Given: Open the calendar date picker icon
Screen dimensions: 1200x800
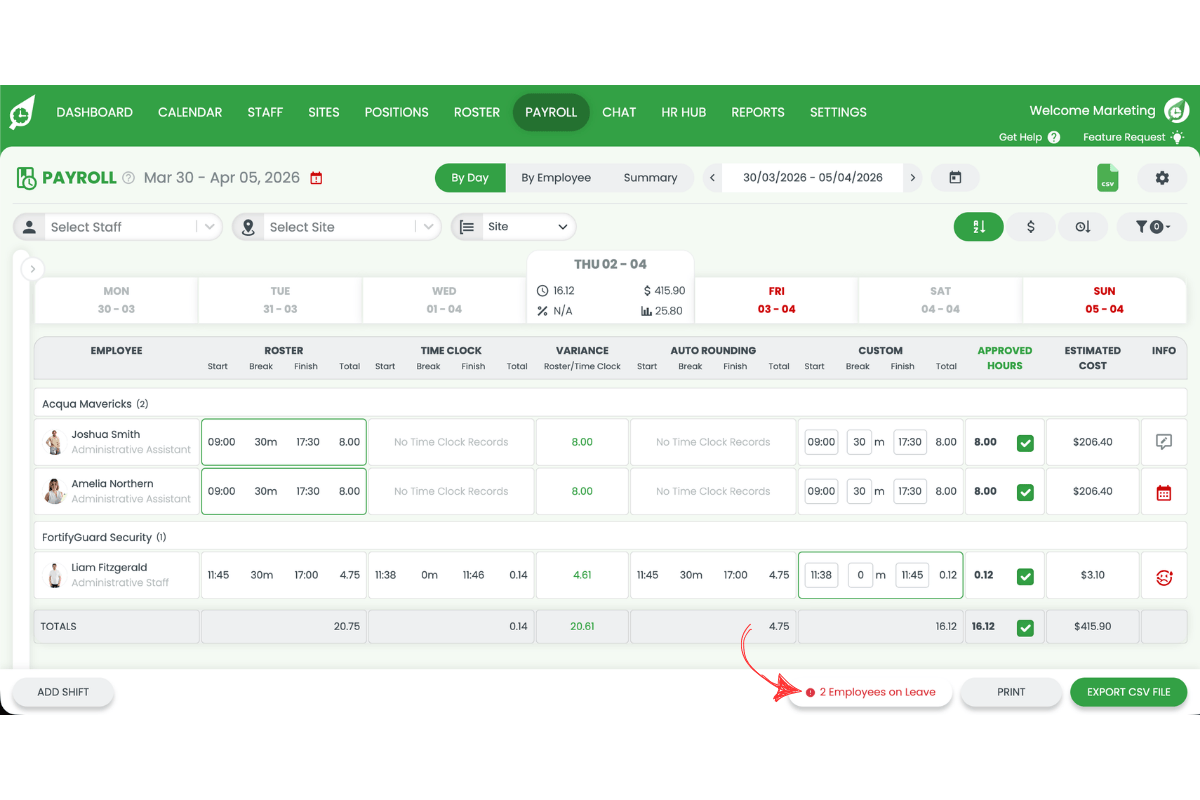Looking at the screenshot, I should pyautogui.click(x=955, y=178).
